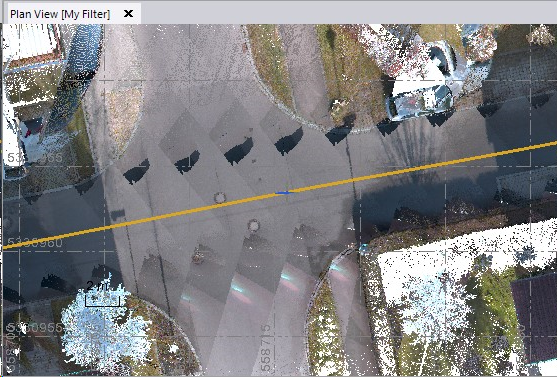Image resolution: width=557 pixels, height=377 pixels.
Task: Click the 5336955 grid label at lower left
Action: (x=35, y=327)
